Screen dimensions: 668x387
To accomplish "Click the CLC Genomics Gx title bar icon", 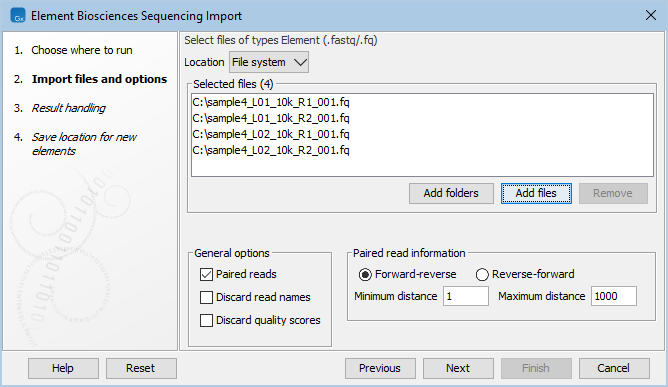I will pos(17,16).
